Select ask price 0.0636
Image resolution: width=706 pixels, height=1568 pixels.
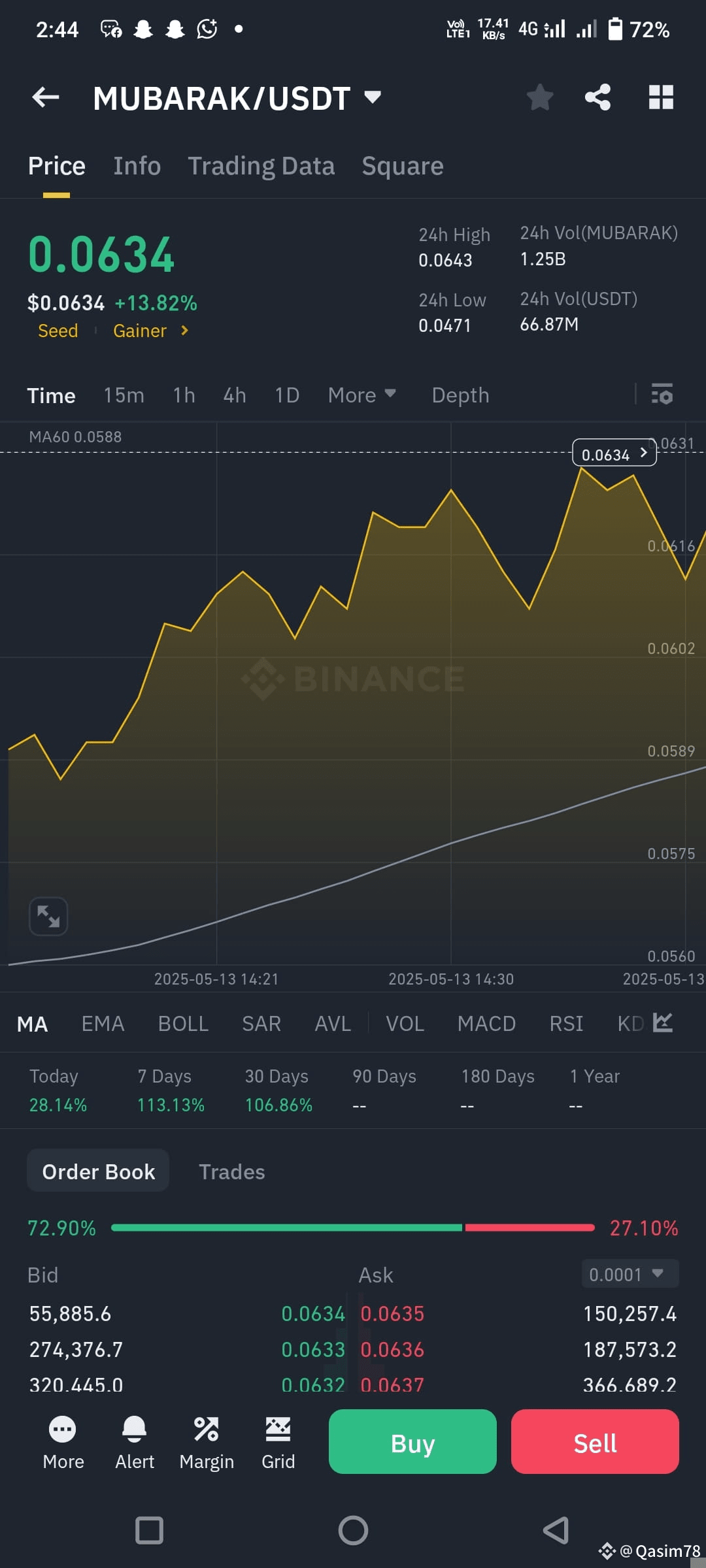[392, 1350]
